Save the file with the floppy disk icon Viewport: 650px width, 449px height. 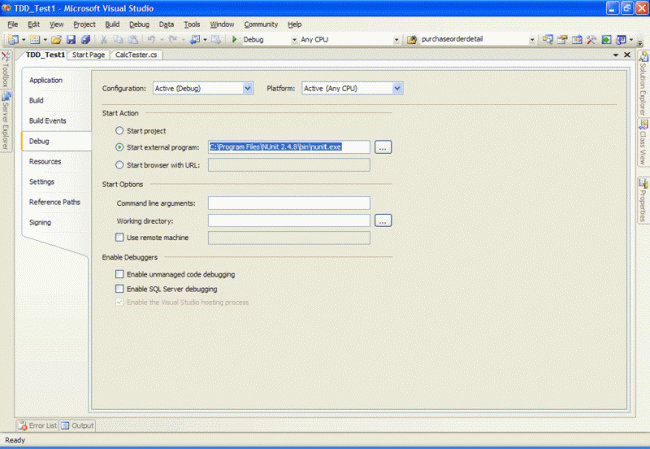click(71, 39)
